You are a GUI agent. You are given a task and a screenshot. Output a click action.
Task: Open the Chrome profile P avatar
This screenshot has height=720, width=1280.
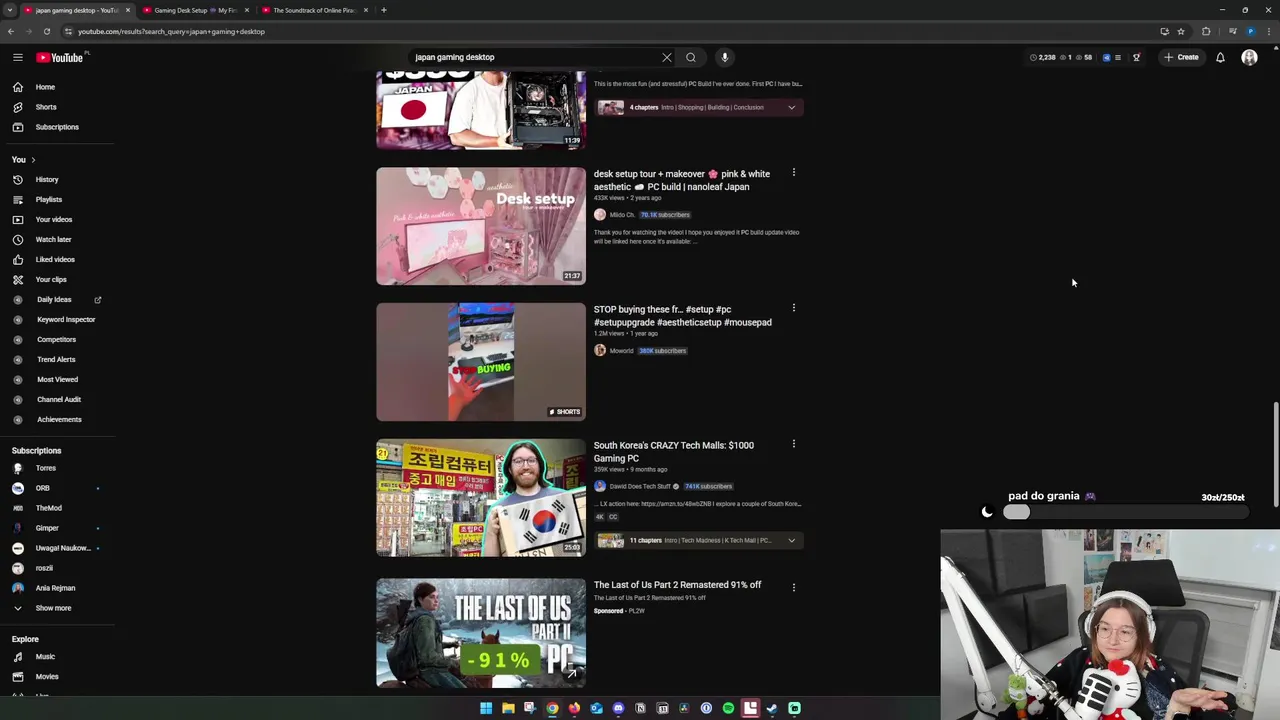tap(1250, 31)
